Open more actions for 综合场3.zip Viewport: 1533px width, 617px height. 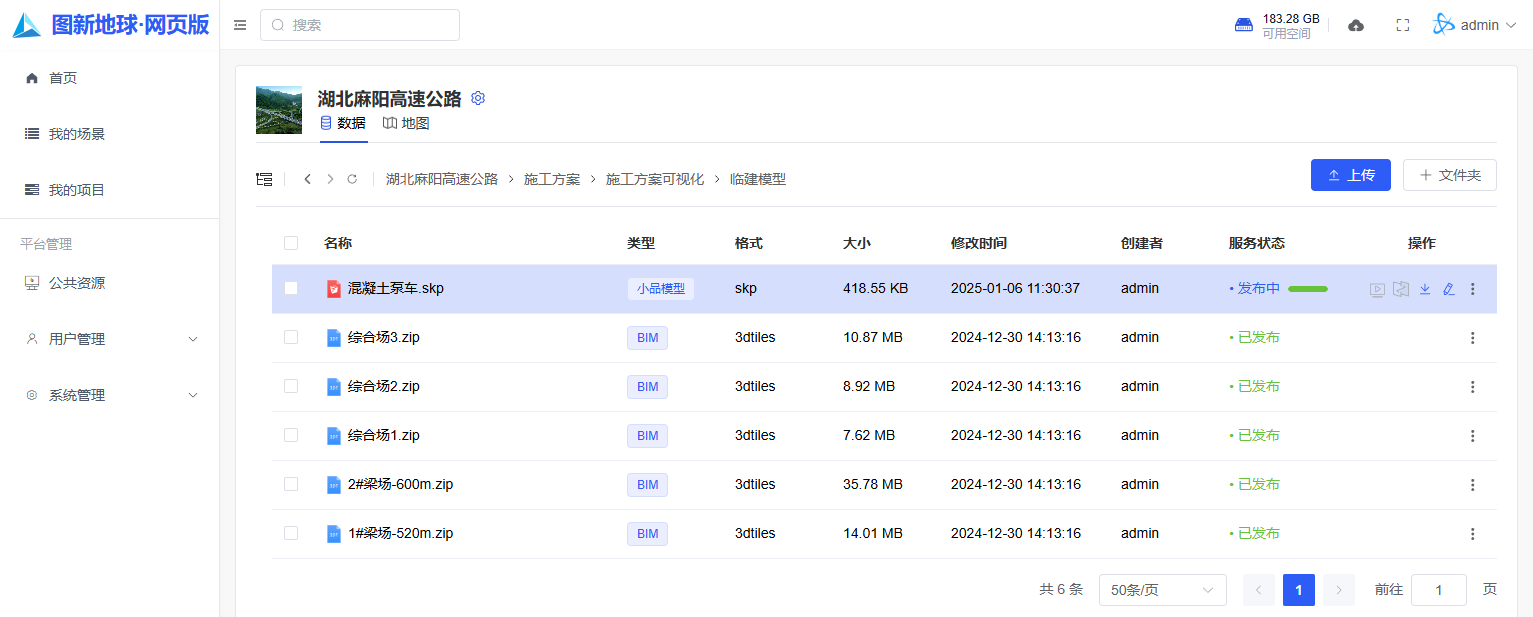tap(1472, 338)
